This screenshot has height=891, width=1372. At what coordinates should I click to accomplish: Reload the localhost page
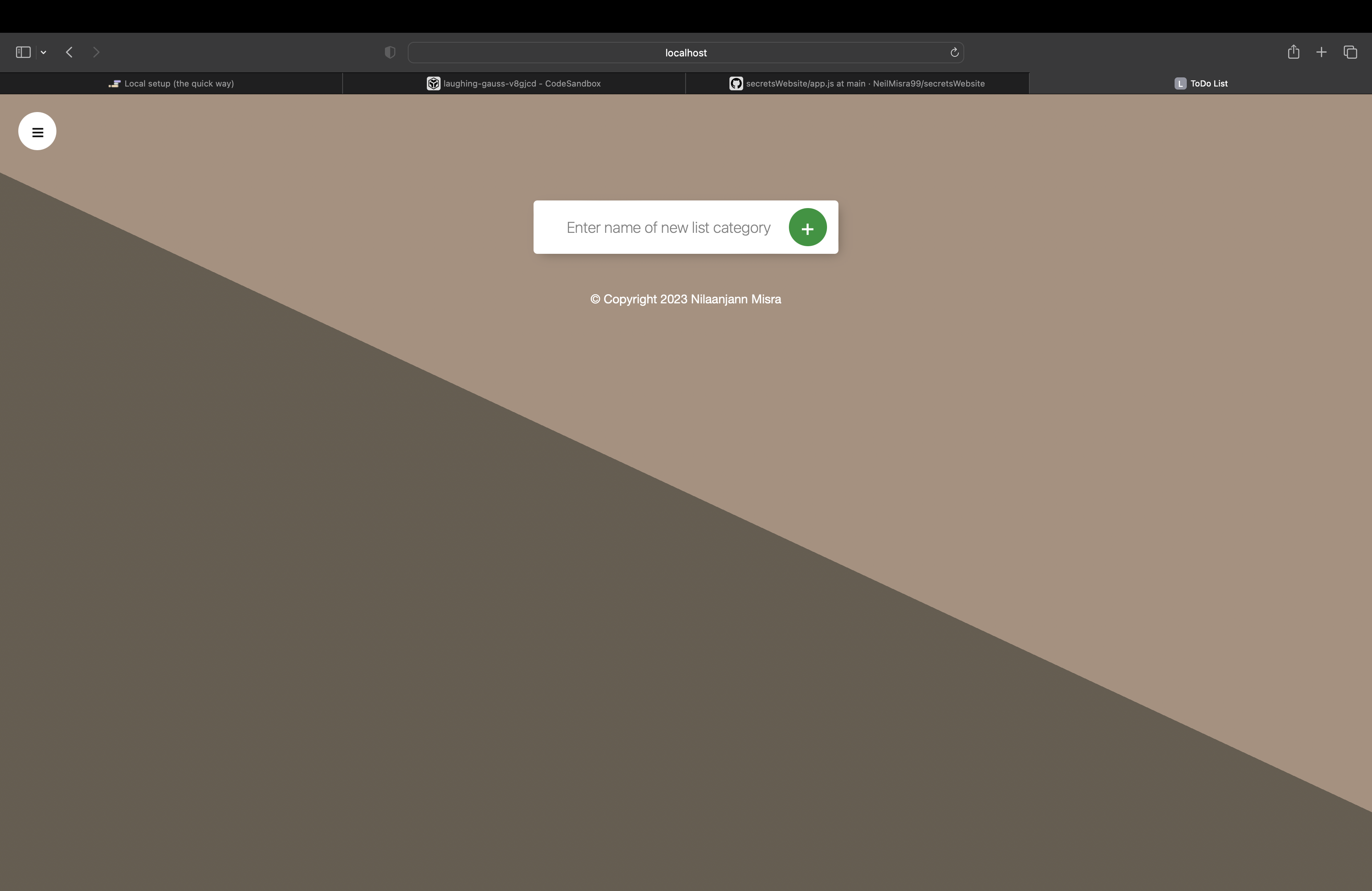[x=954, y=53]
